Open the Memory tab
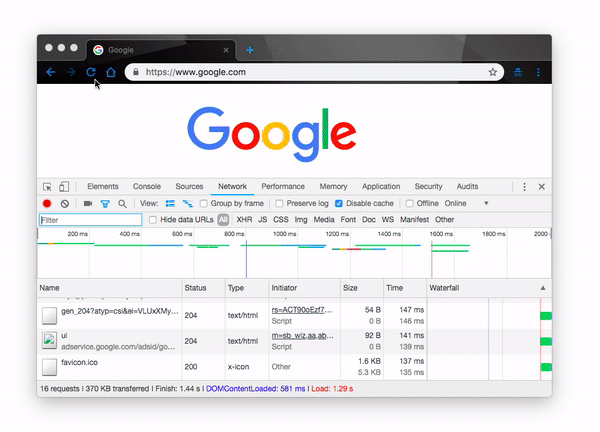The width and height of the screenshot is (600, 432). (333, 187)
